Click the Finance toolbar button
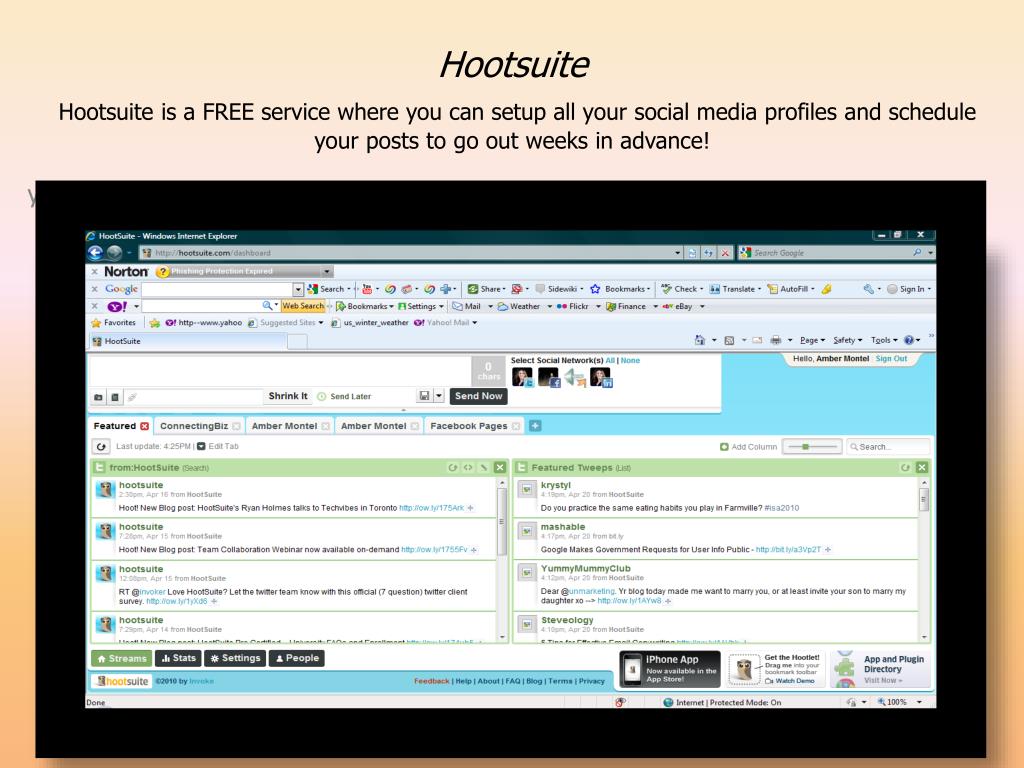The height and width of the screenshot is (768, 1024). tap(626, 306)
